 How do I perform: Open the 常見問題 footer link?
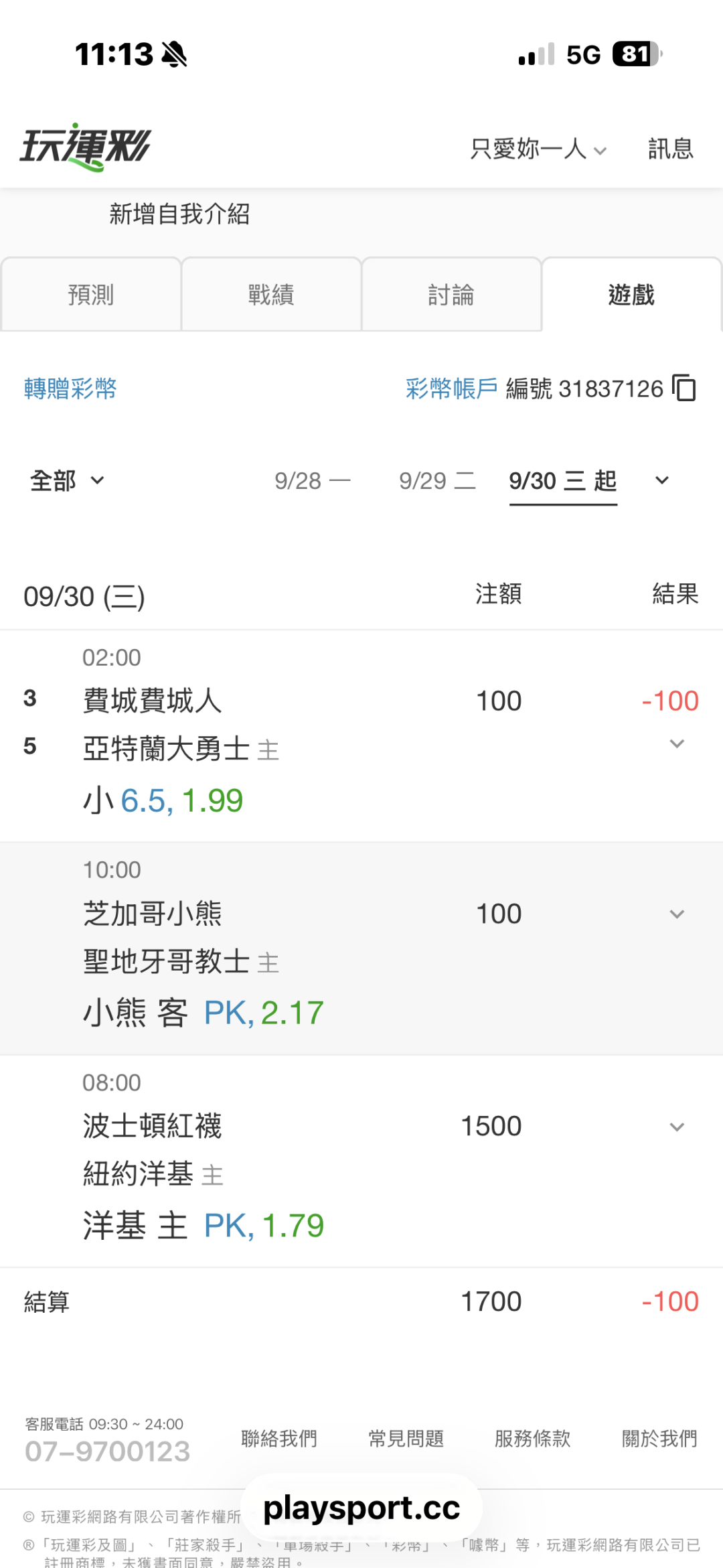point(406,1438)
